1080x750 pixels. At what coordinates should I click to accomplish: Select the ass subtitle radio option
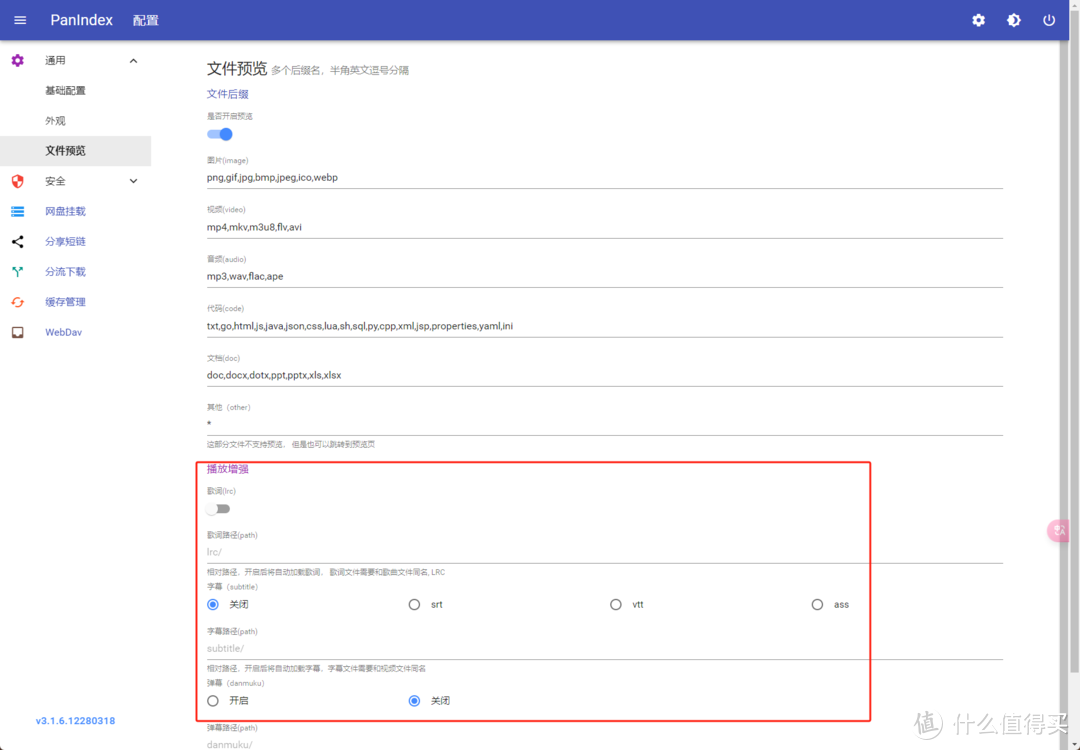[817, 604]
